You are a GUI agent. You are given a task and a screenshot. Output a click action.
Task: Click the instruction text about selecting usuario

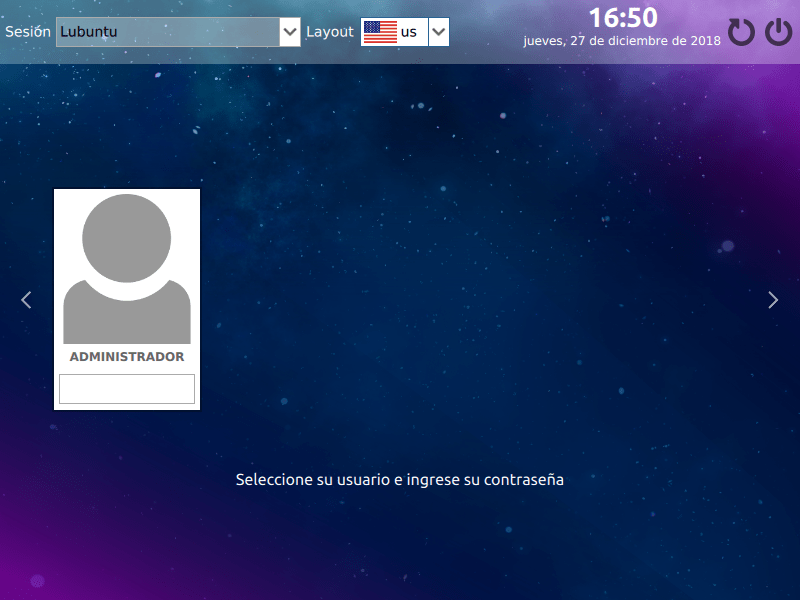[400, 479]
